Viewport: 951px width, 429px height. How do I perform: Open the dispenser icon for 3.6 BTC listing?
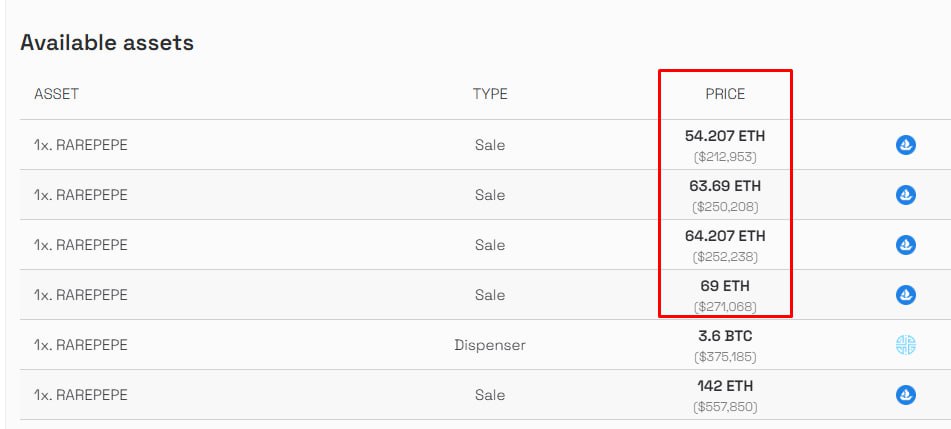click(x=906, y=345)
